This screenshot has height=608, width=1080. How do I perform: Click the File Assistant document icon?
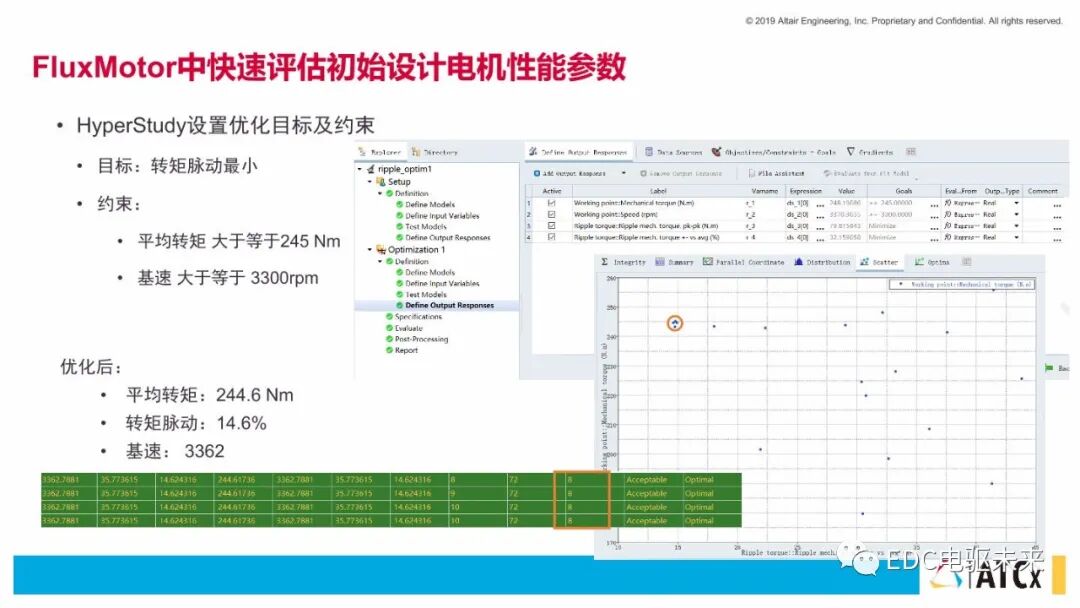[751, 174]
